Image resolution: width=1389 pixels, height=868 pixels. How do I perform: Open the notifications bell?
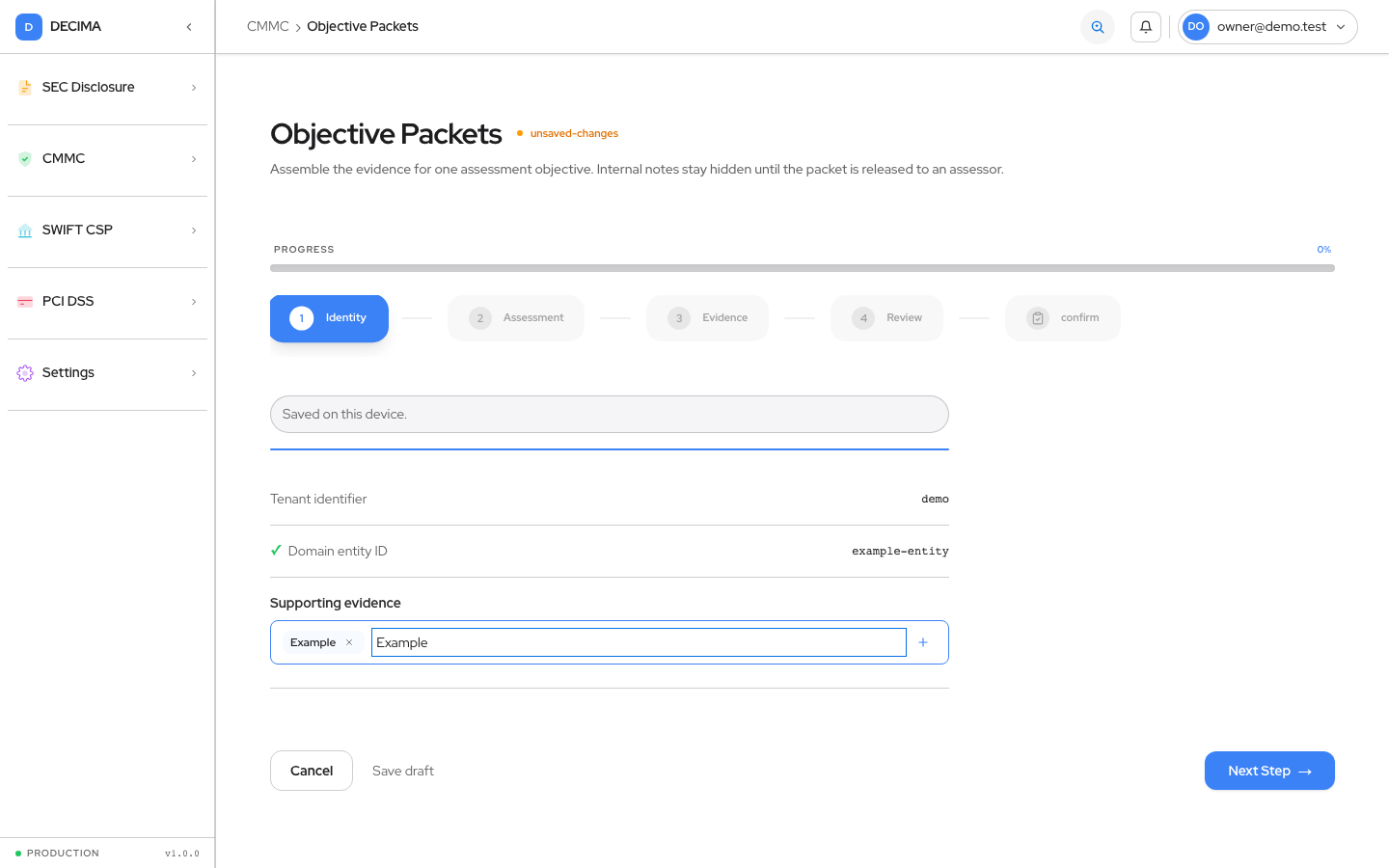[1146, 27]
